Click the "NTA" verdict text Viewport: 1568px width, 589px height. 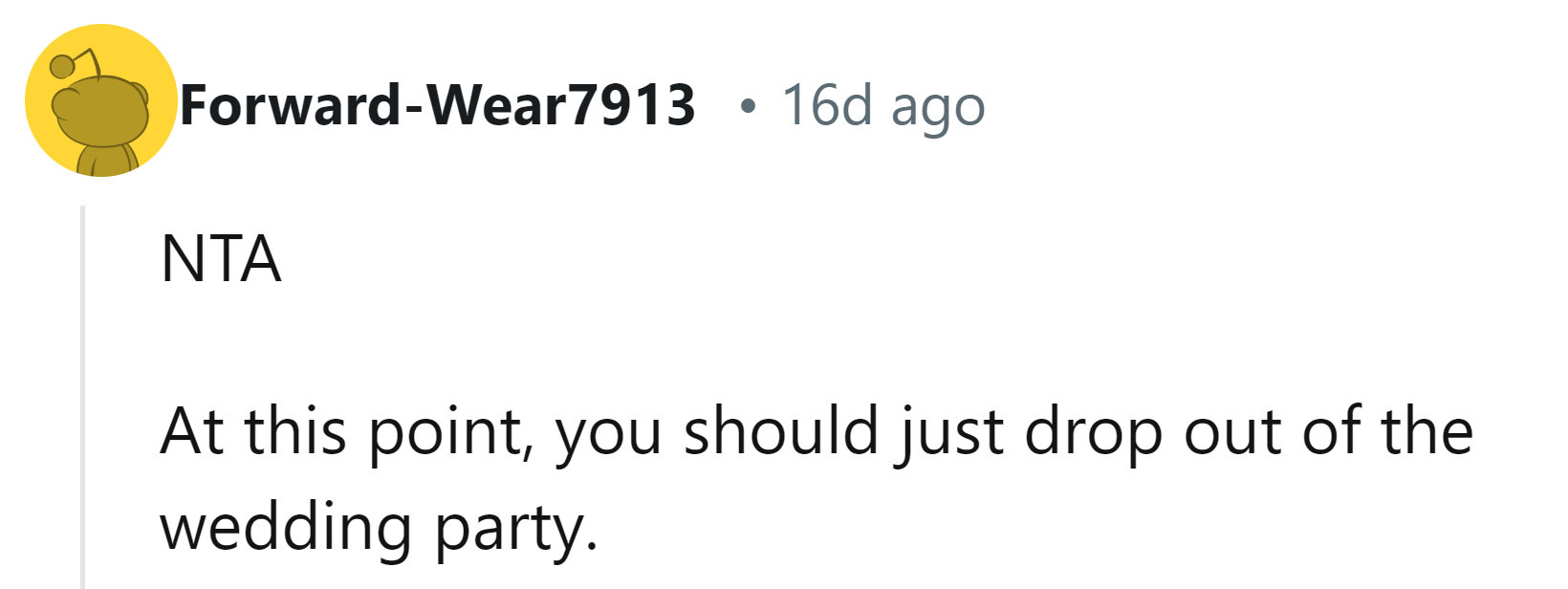click(x=221, y=259)
